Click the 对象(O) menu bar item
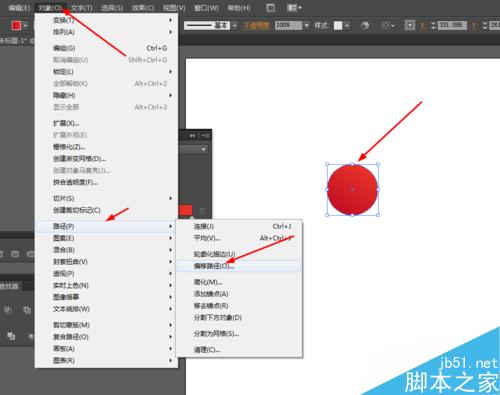This screenshot has height=395, width=500. (50, 8)
